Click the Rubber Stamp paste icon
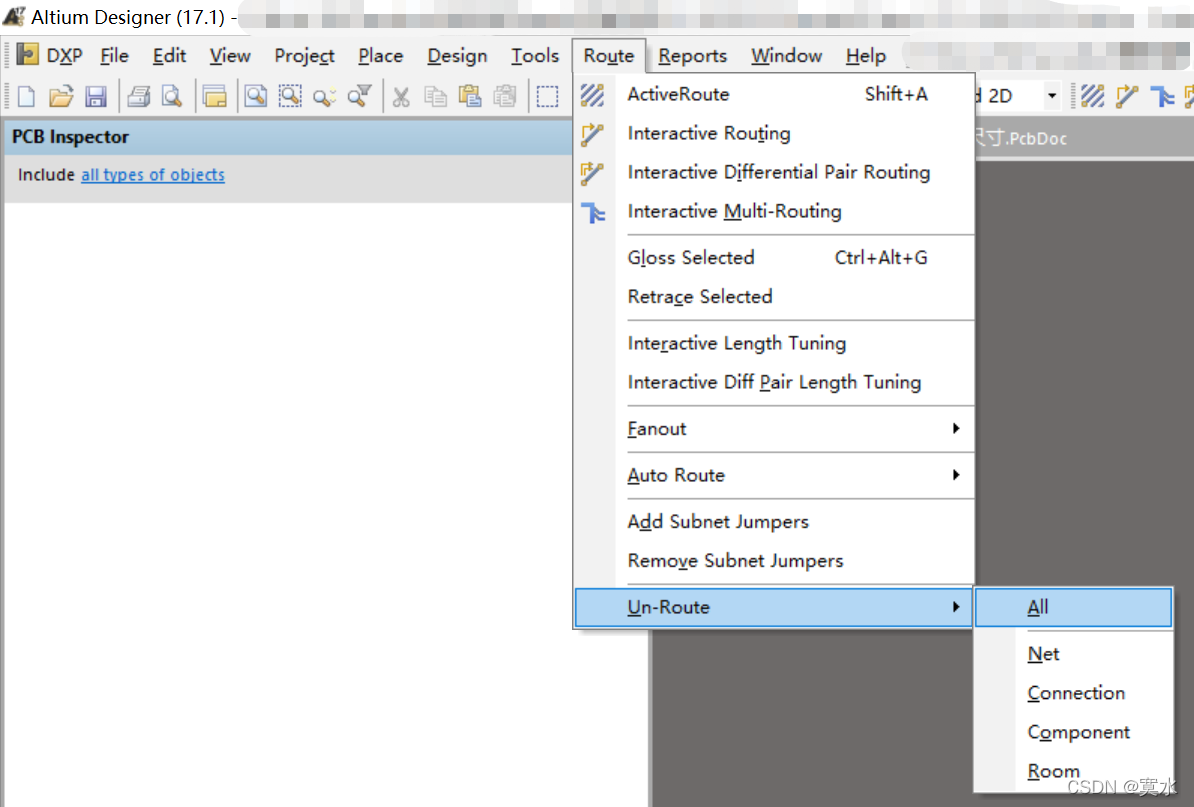The height and width of the screenshot is (807, 1194). point(504,97)
